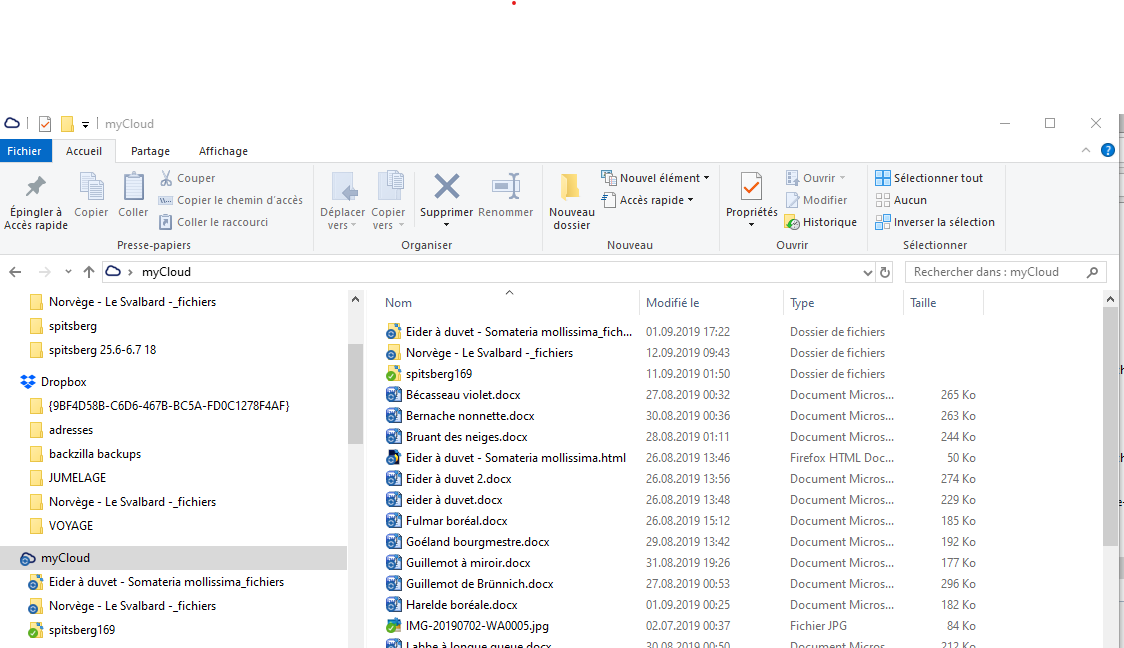Collapse the ribbon using the chevron

(1087, 150)
